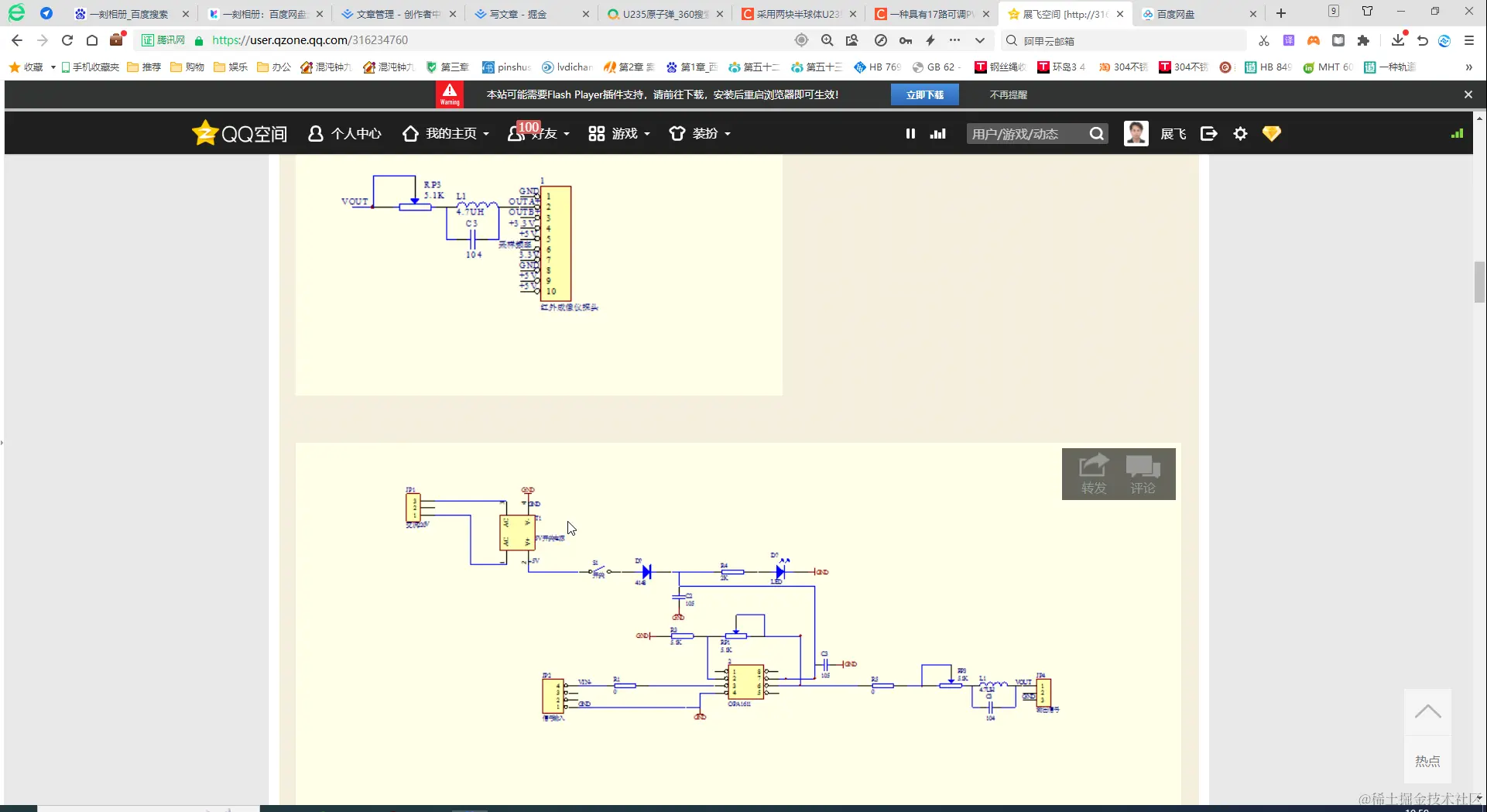Open the scissors screenshot tool
Viewport: 1487px width, 812px height.
point(1263,40)
